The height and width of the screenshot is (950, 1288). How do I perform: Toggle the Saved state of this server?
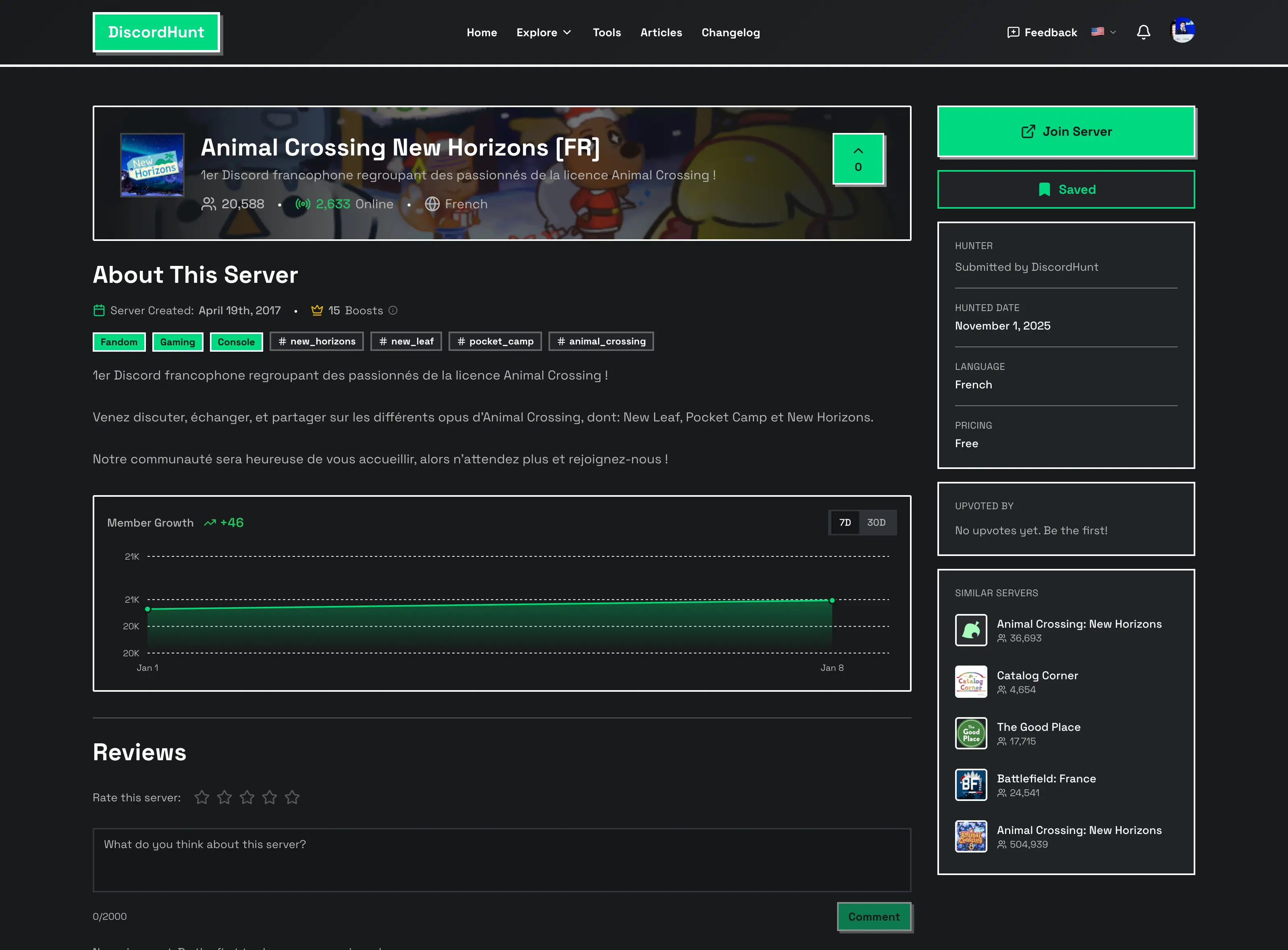tap(1066, 189)
